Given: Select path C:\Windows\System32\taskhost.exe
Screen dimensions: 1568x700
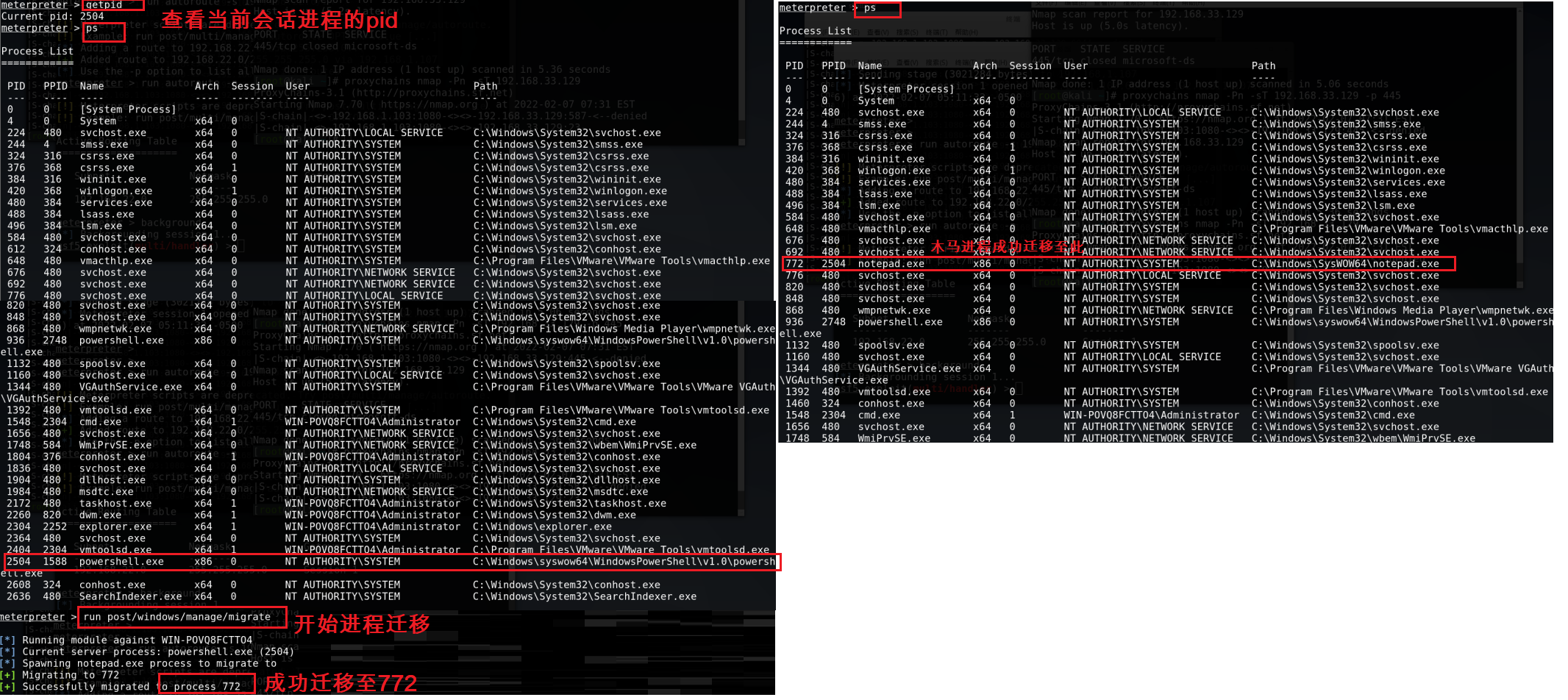Looking at the screenshot, I should point(569,504).
